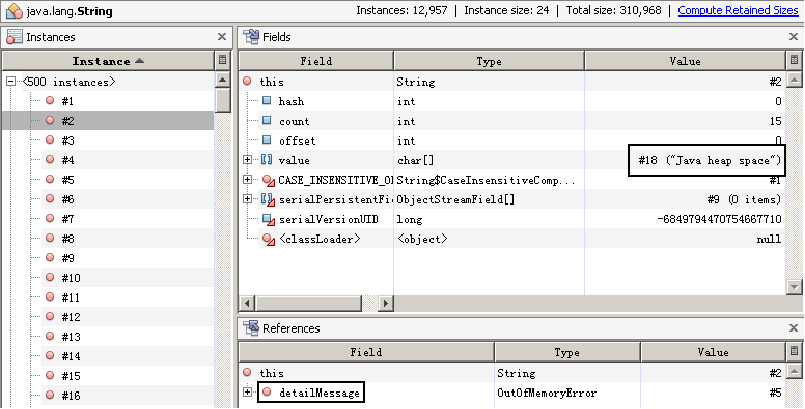The width and height of the screenshot is (805, 409).
Task: Sort by the Instance column header
Action: [x=108, y=62]
